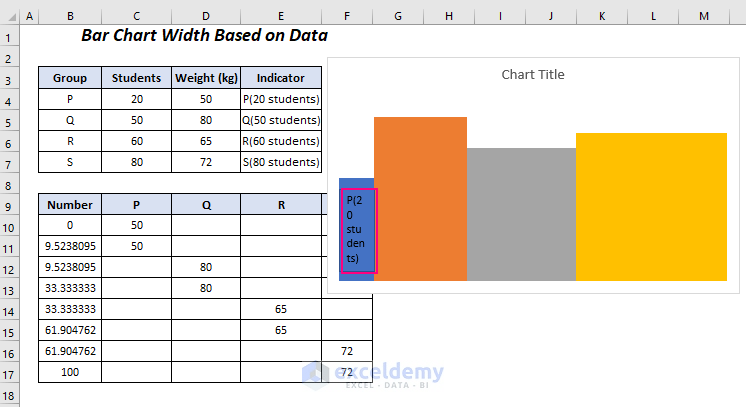Select row 1 header
This screenshot has width=746, height=407.
(9, 37)
